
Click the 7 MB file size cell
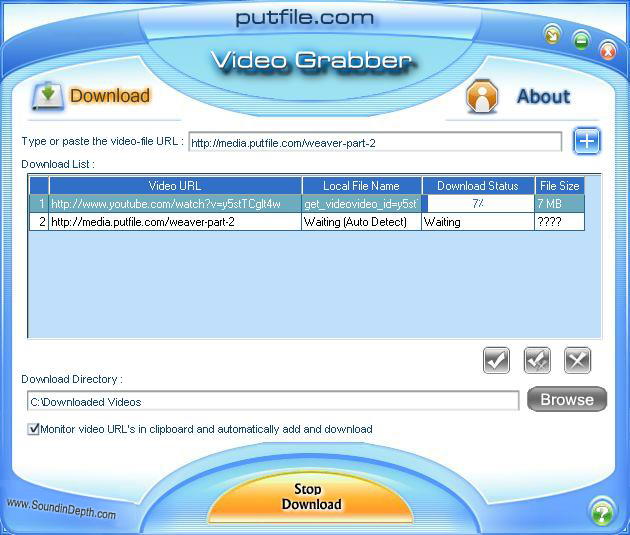559,204
